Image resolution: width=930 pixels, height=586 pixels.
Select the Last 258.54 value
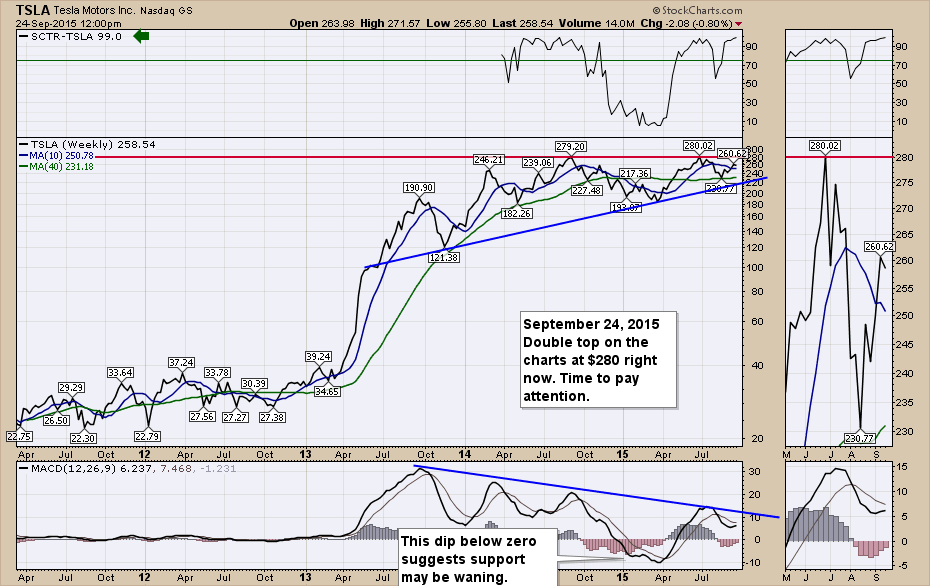pos(523,24)
